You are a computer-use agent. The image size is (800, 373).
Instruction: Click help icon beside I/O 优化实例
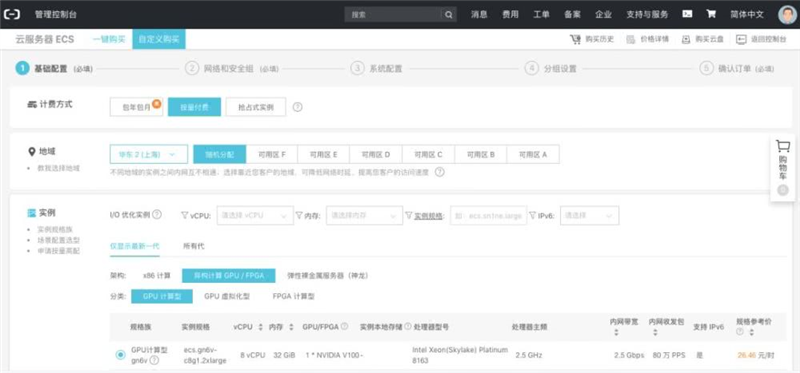(157, 214)
